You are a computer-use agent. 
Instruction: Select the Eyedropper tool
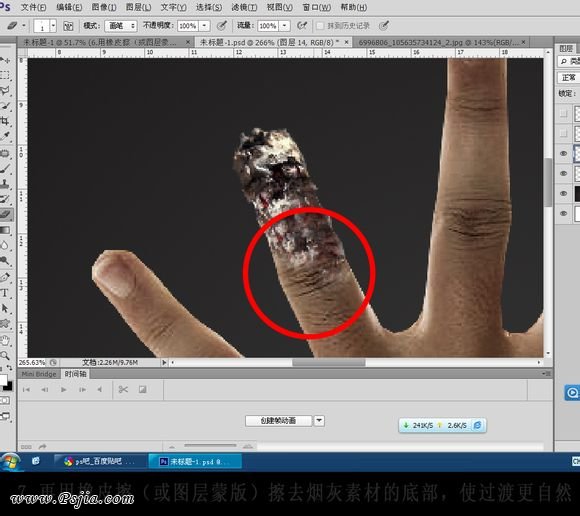point(5,136)
